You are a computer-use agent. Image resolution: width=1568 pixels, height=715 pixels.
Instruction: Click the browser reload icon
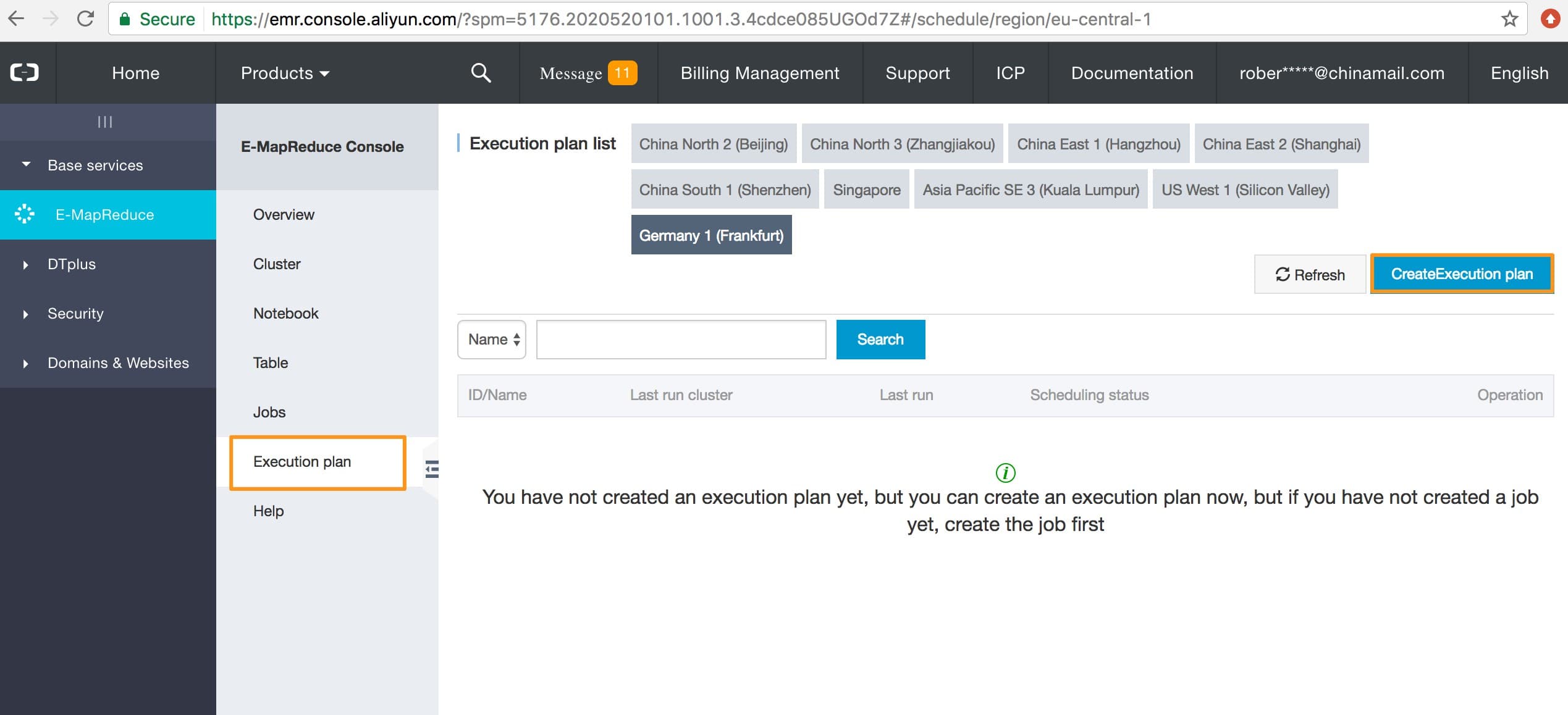[x=85, y=19]
